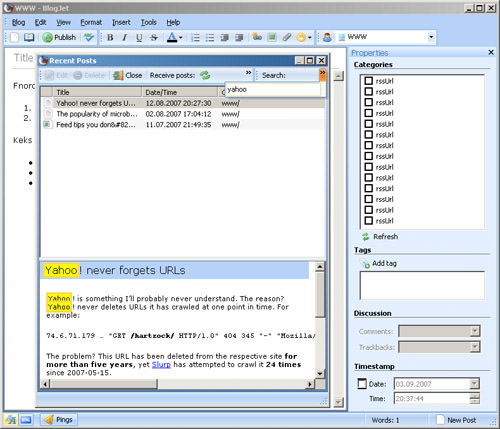The image size is (500, 429).
Task: Open the WWW blog selector dropdown
Action: coord(431,37)
